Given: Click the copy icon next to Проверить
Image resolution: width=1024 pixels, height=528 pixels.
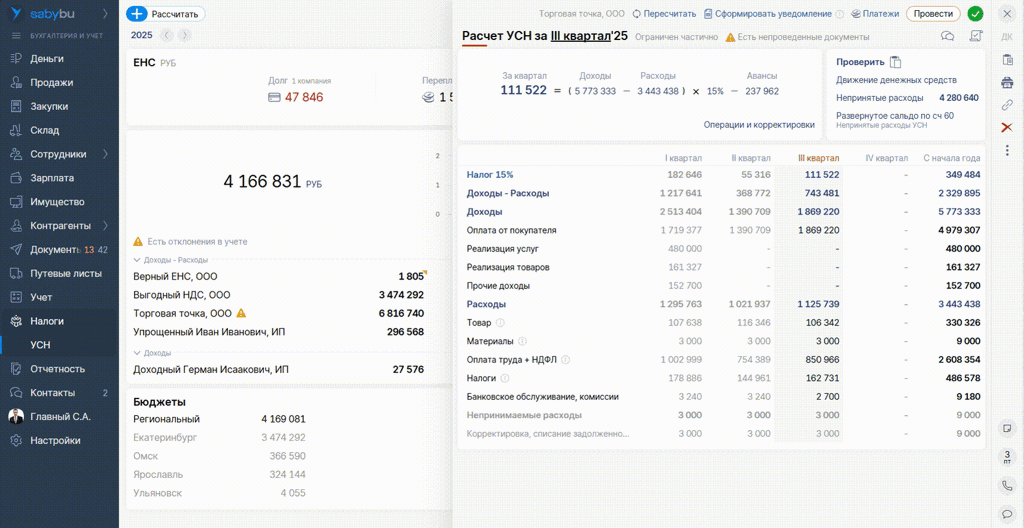Looking at the screenshot, I should coord(896,62).
